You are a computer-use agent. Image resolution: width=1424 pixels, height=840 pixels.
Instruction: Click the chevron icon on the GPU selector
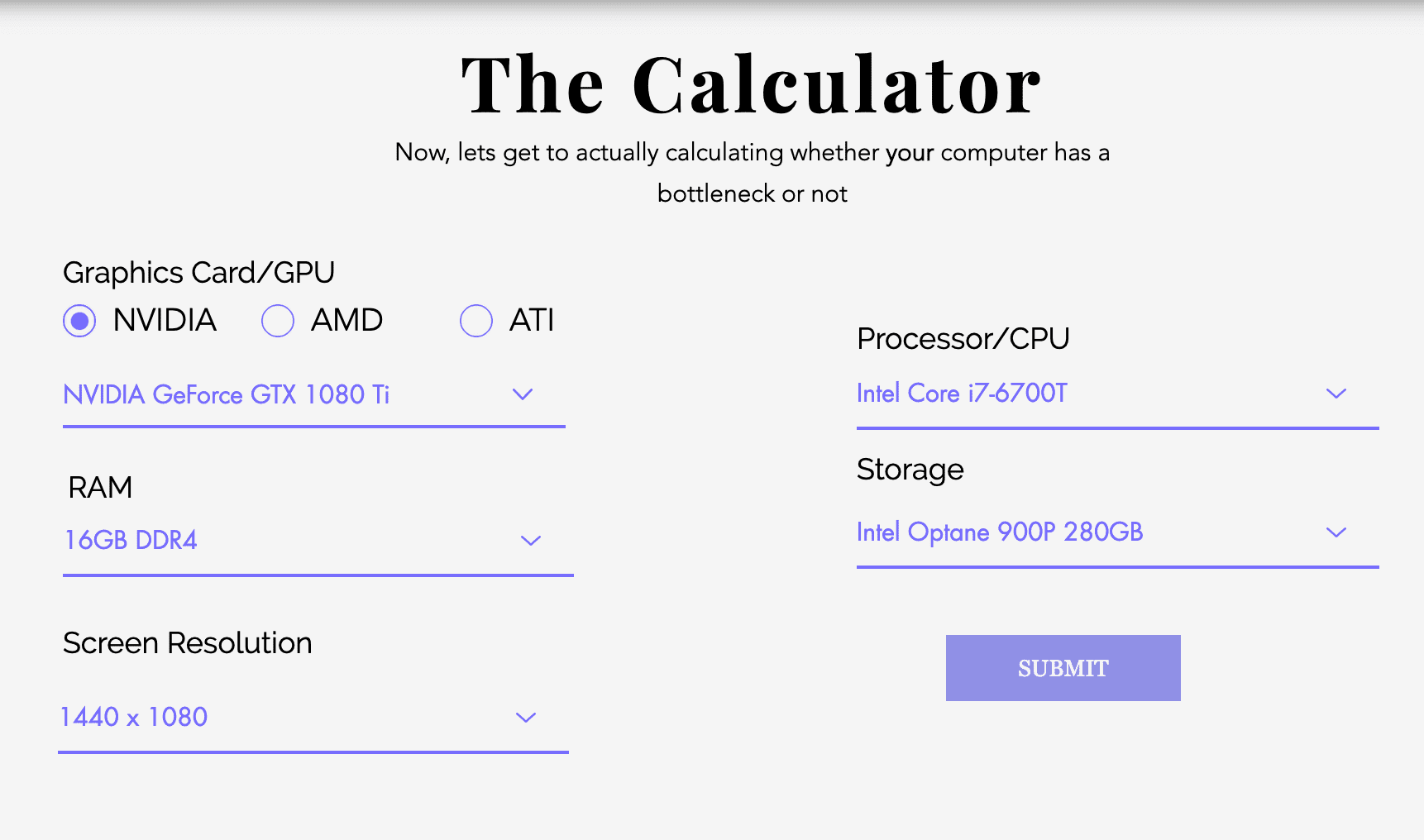point(523,394)
